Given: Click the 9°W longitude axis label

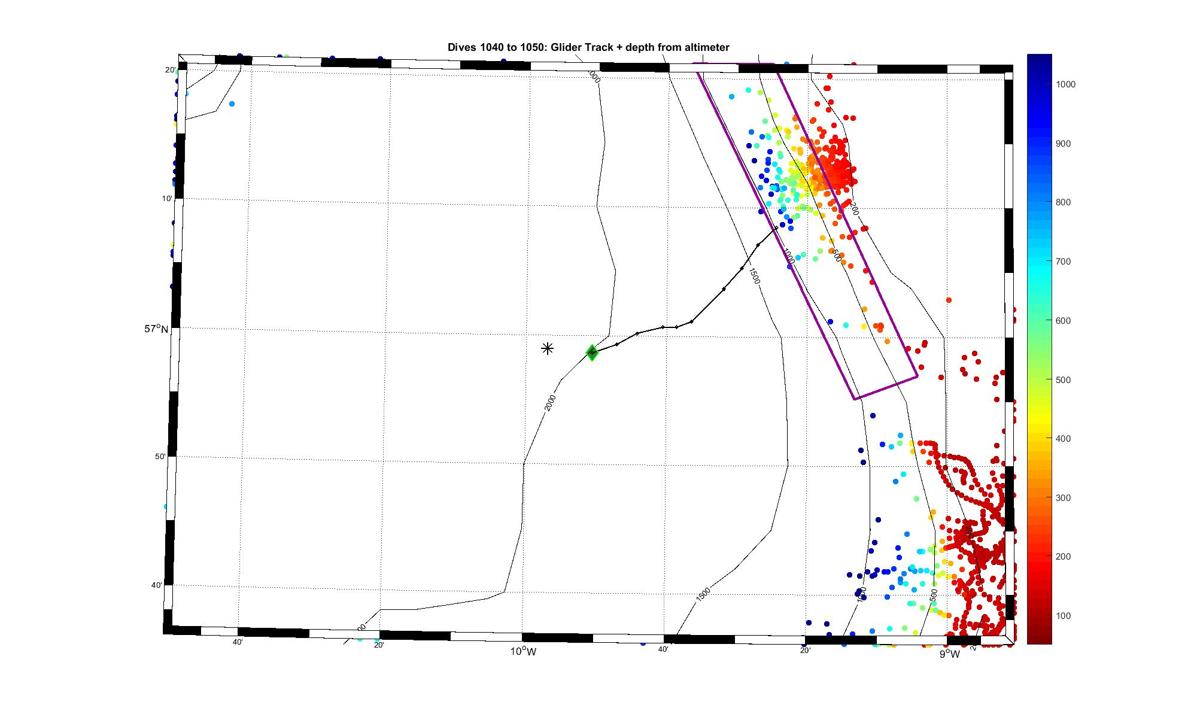Looking at the screenshot, I should tap(949, 655).
